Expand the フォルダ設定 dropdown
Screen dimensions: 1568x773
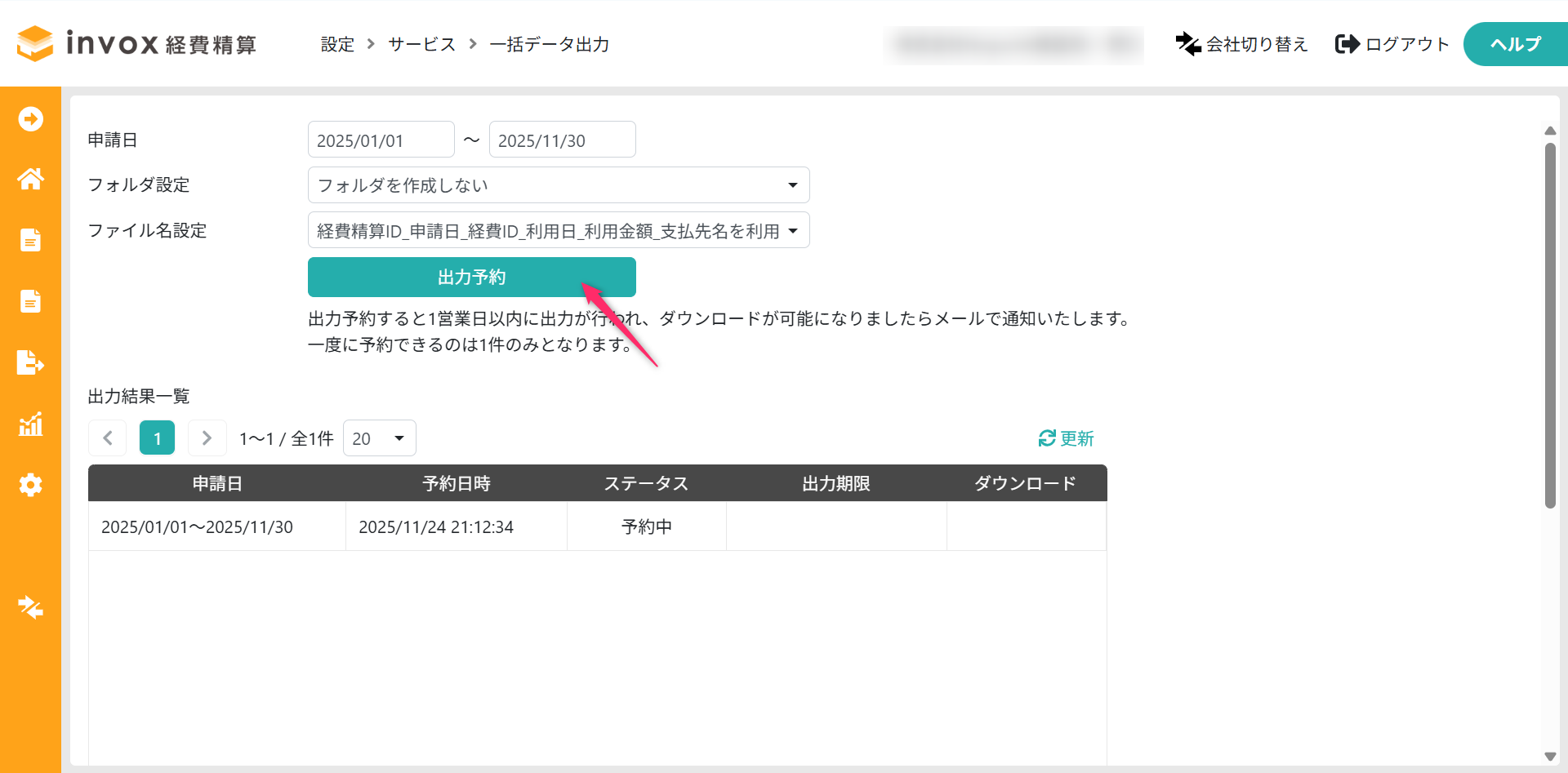click(x=558, y=185)
